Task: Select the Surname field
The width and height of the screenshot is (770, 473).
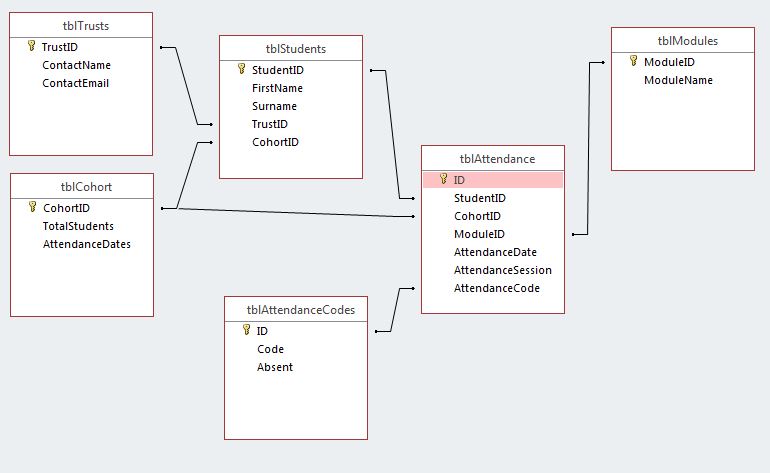Action: click(275, 106)
